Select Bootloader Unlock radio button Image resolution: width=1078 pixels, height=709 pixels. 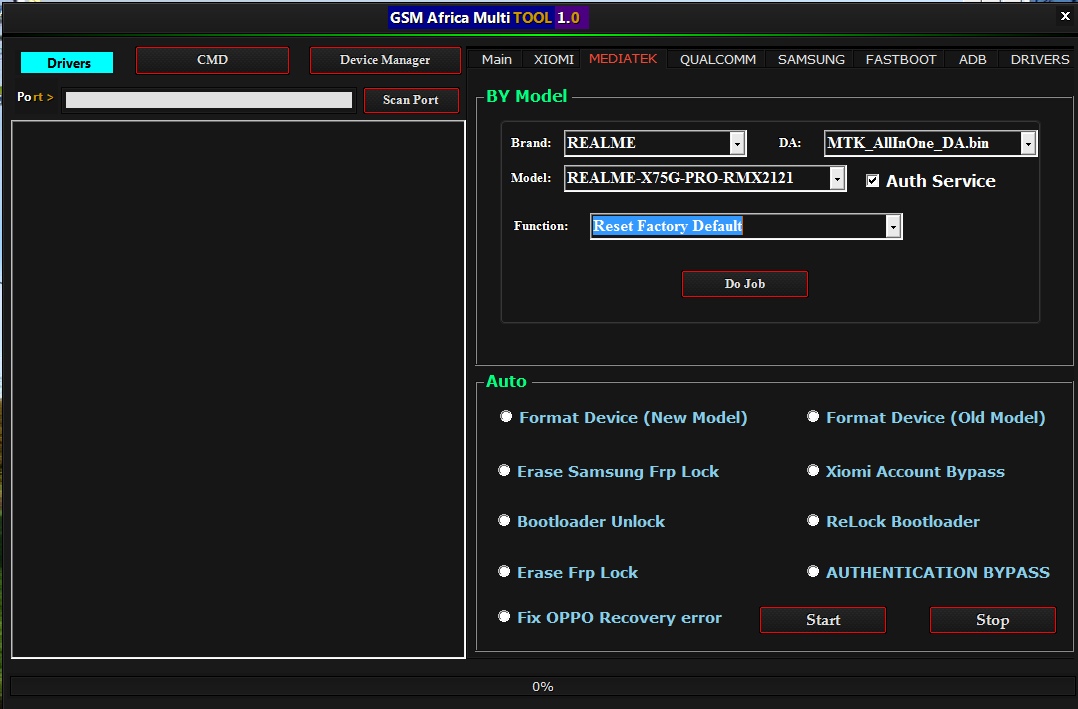pos(504,521)
